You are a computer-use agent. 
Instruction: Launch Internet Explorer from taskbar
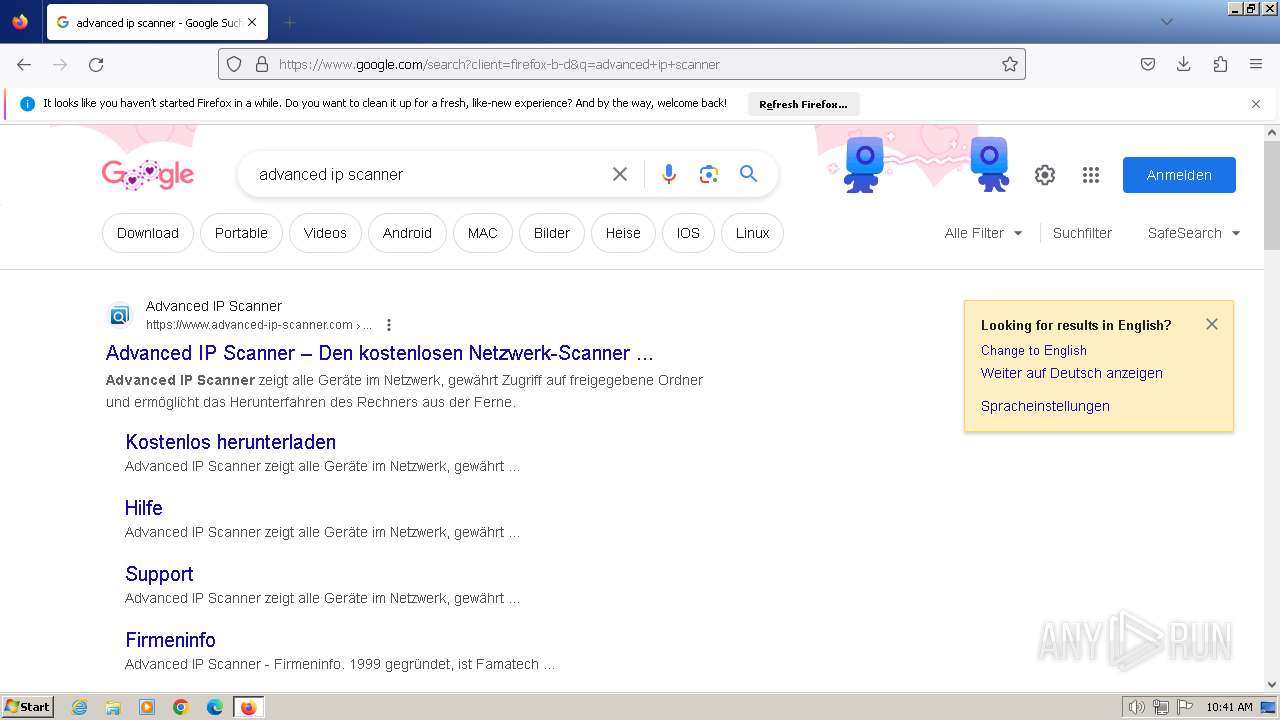[79, 707]
